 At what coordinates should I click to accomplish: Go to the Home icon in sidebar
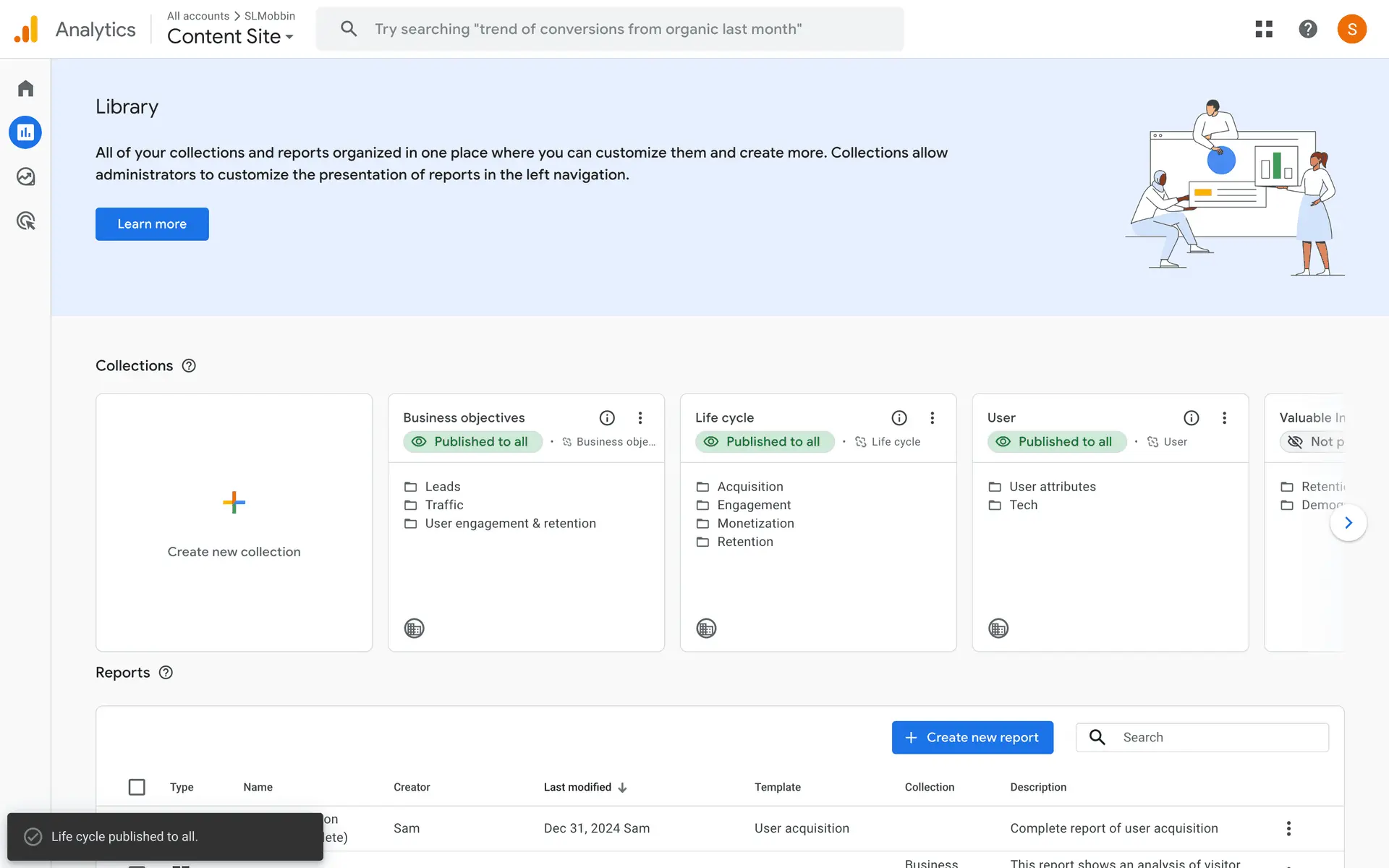[x=25, y=88]
